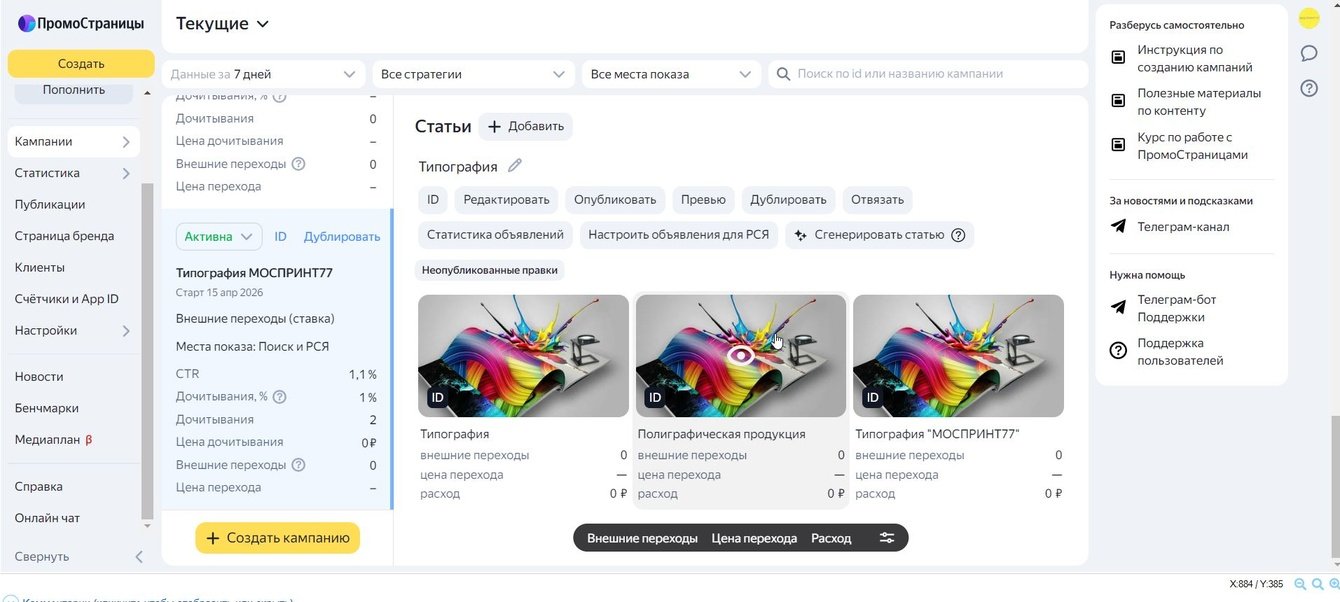
Task: Open Публикации in sidebar
Action: coord(50,204)
